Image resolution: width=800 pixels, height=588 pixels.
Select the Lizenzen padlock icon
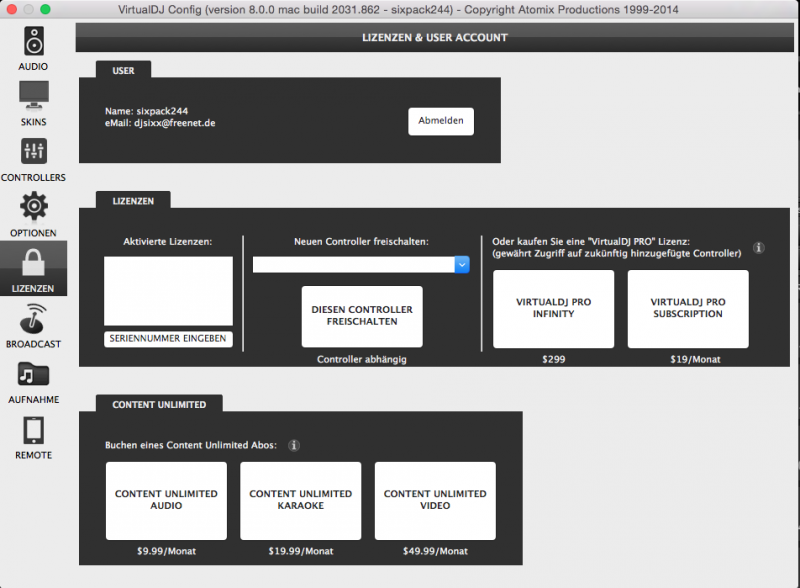click(33, 262)
